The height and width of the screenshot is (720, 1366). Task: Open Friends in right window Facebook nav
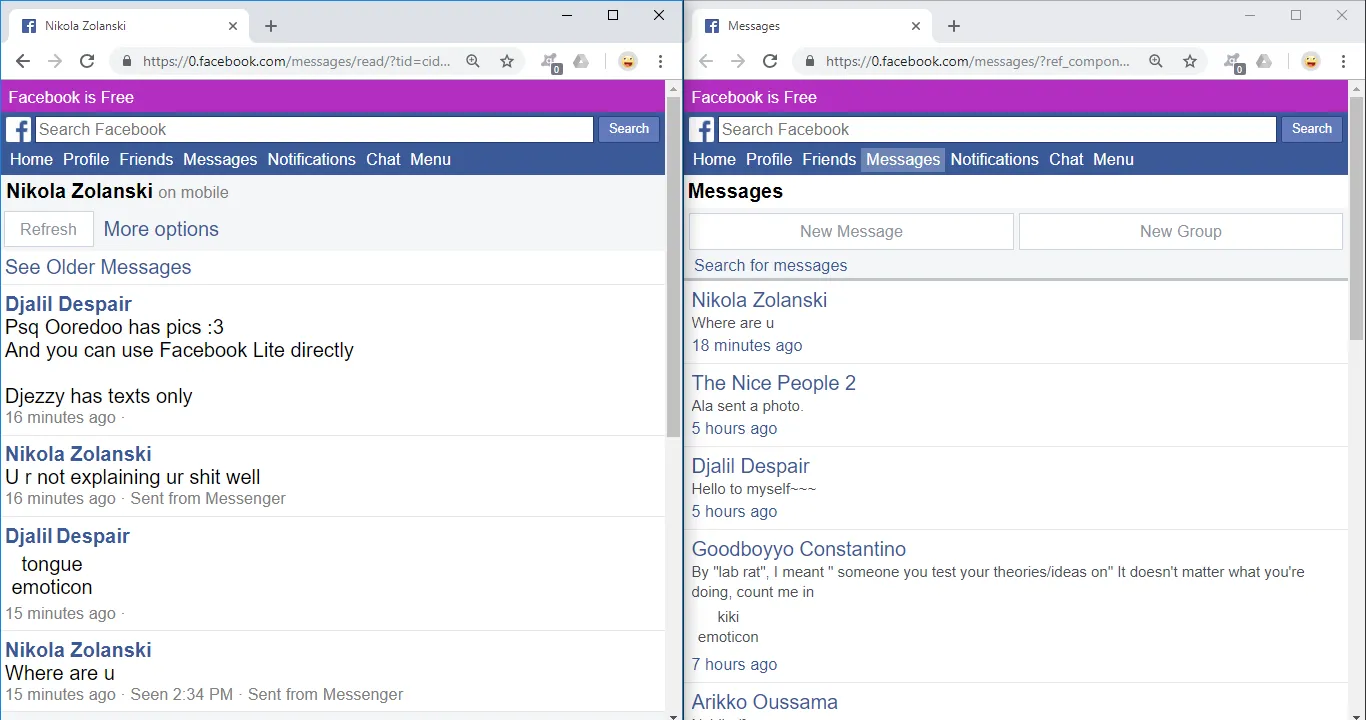[829, 159]
